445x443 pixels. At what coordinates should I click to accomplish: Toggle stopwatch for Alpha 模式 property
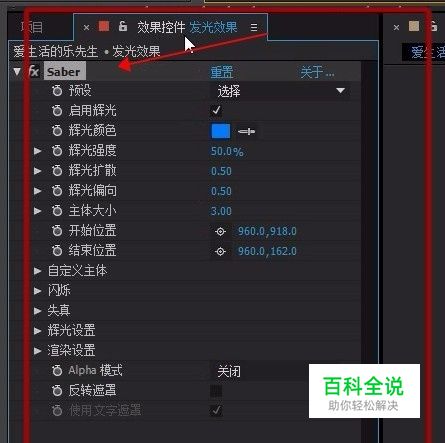pos(57,370)
